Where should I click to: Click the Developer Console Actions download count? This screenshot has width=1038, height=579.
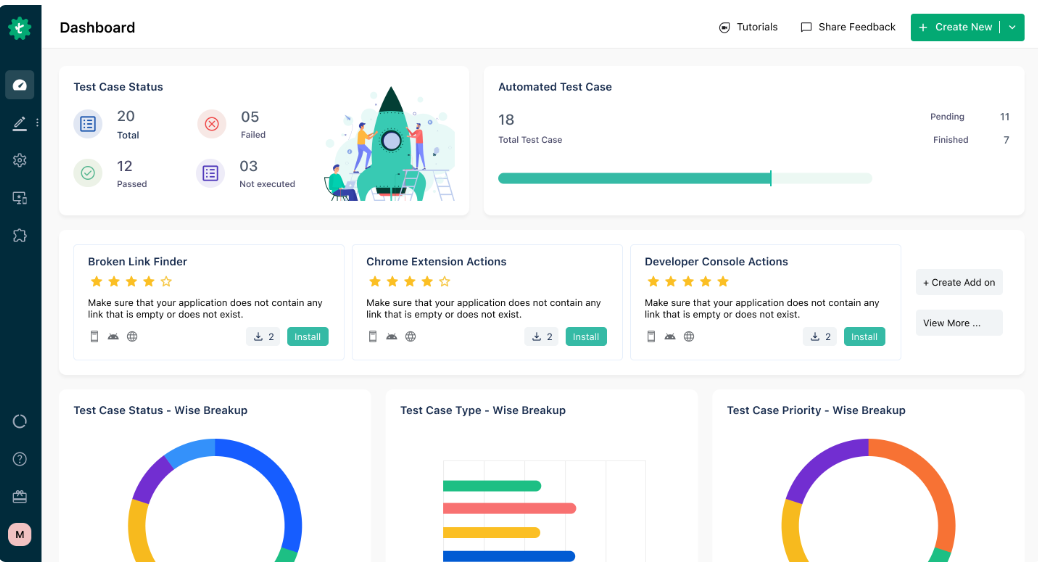[x=820, y=337]
